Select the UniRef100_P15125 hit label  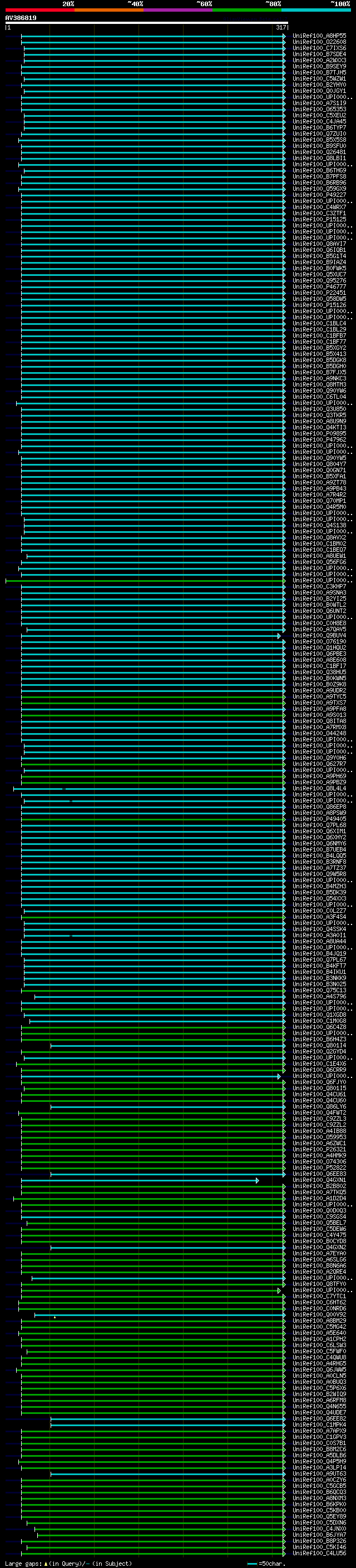tap(319, 219)
